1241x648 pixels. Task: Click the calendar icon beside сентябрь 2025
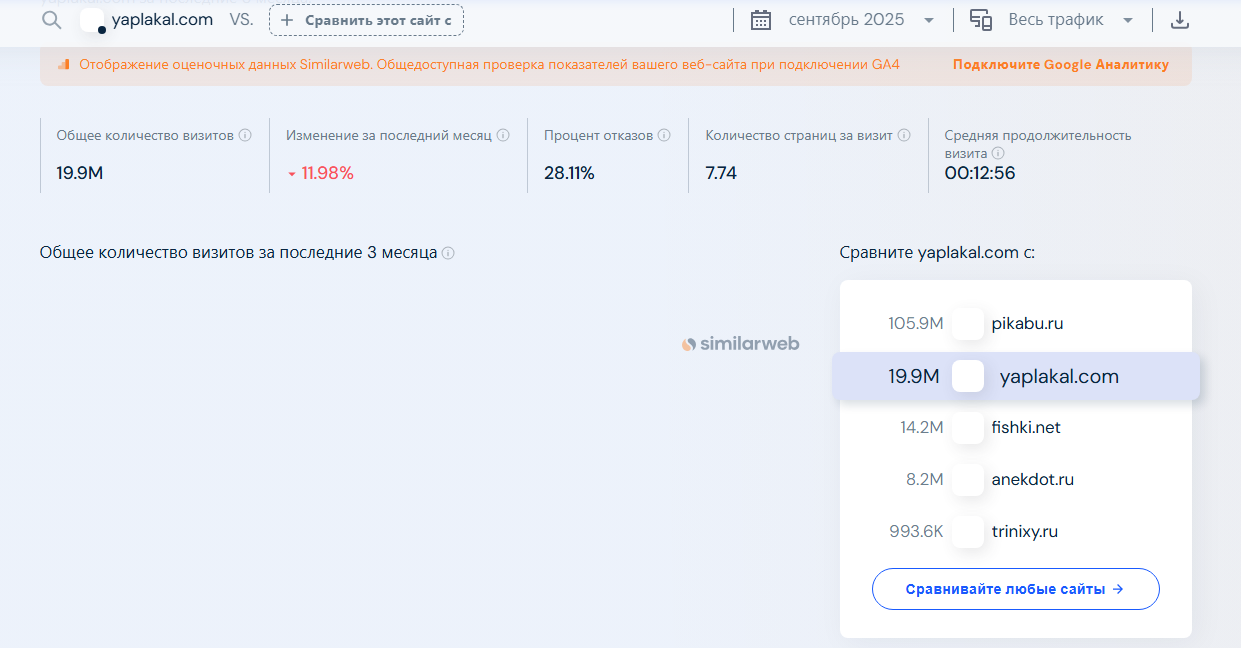(761, 20)
